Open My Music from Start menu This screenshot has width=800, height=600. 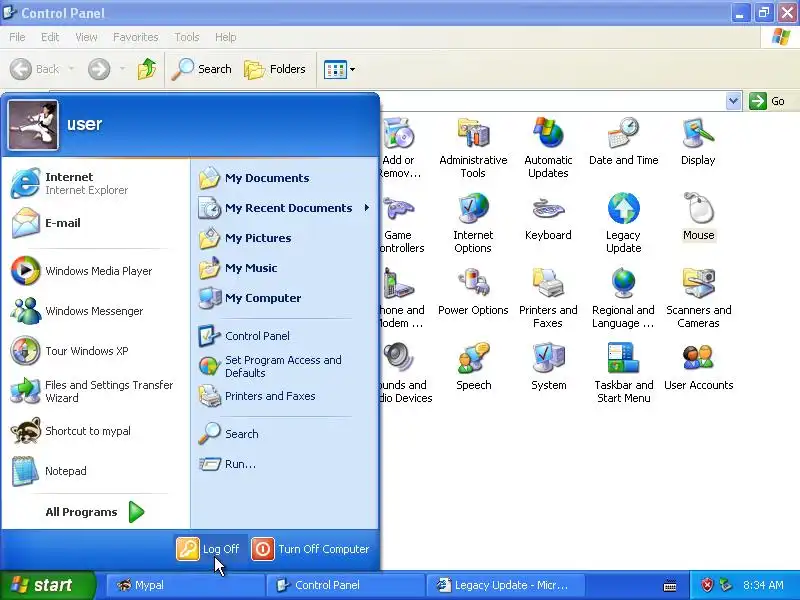284,268
